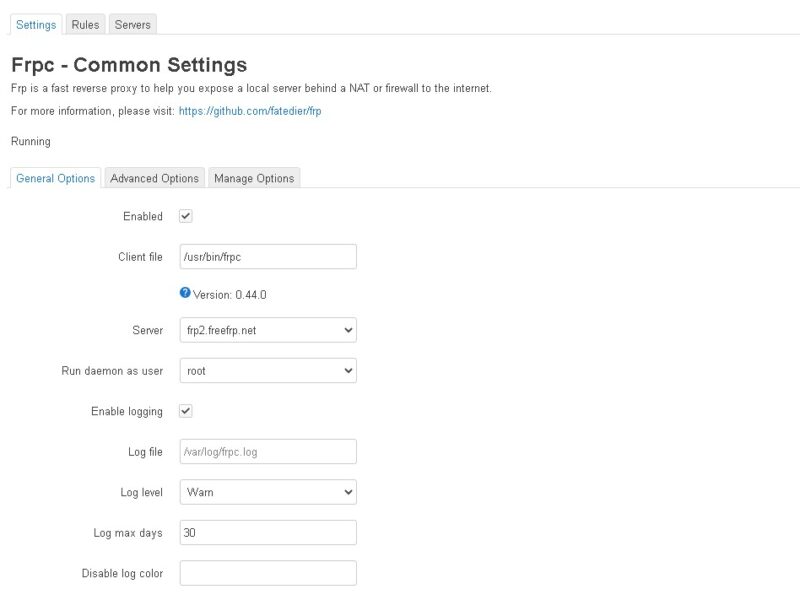Switch to the Servers tab
The image size is (800, 600).
(x=133, y=24)
